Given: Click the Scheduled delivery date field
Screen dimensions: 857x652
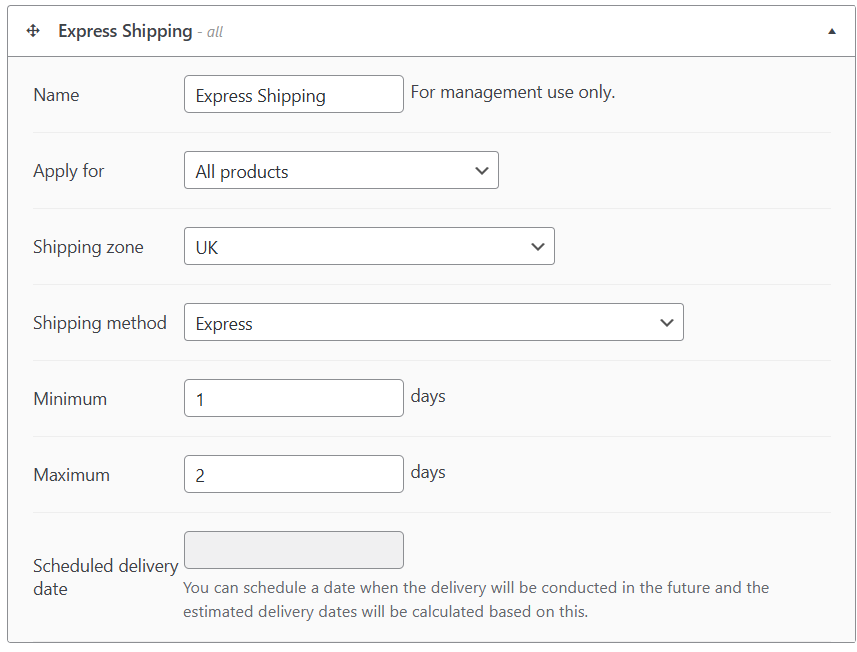Looking at the screenshot, I should [x=293, y=550].
